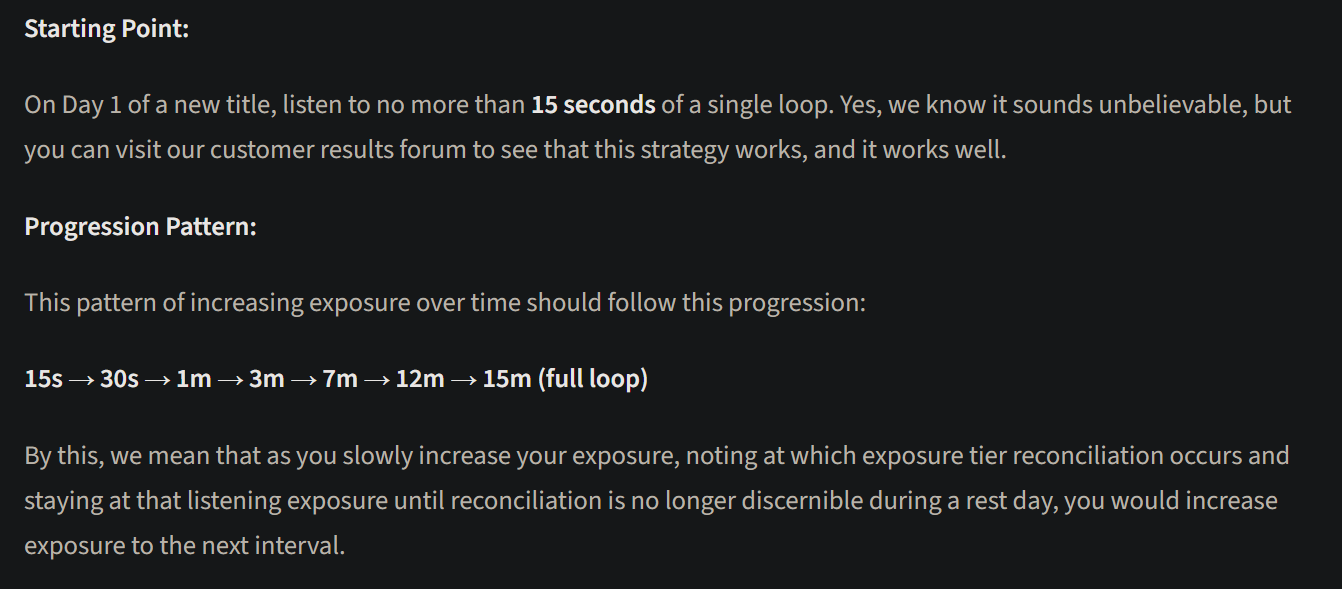Click the words "On Day 1"
Viewport: 1342px width, 589px height.
(x=64, y=105)
